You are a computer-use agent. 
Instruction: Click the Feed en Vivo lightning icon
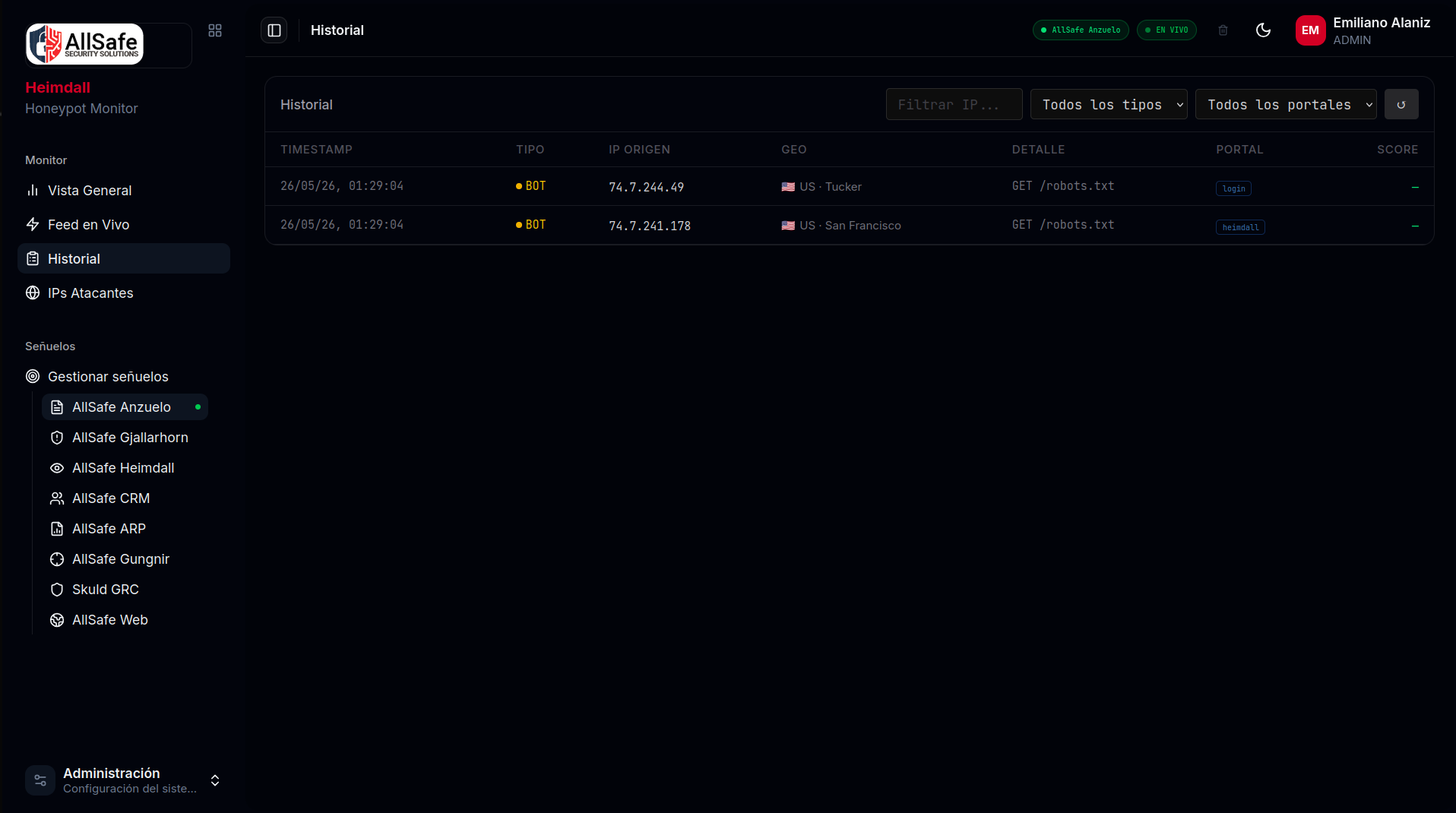pos(33,225)
